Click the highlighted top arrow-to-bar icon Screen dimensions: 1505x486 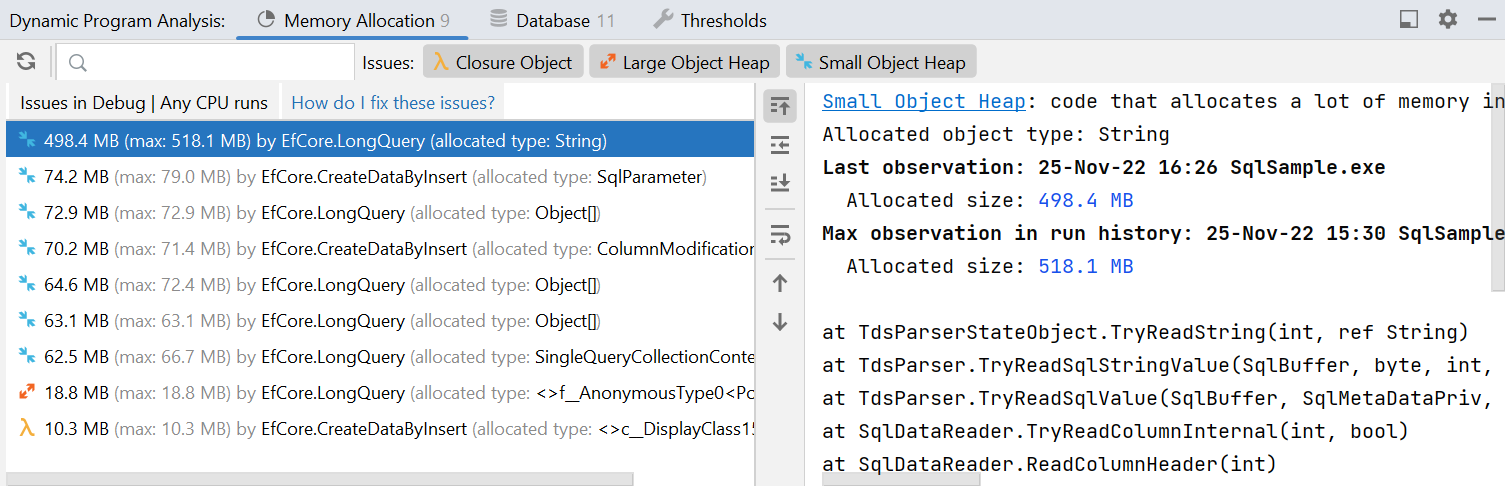[x=780, y=106]
